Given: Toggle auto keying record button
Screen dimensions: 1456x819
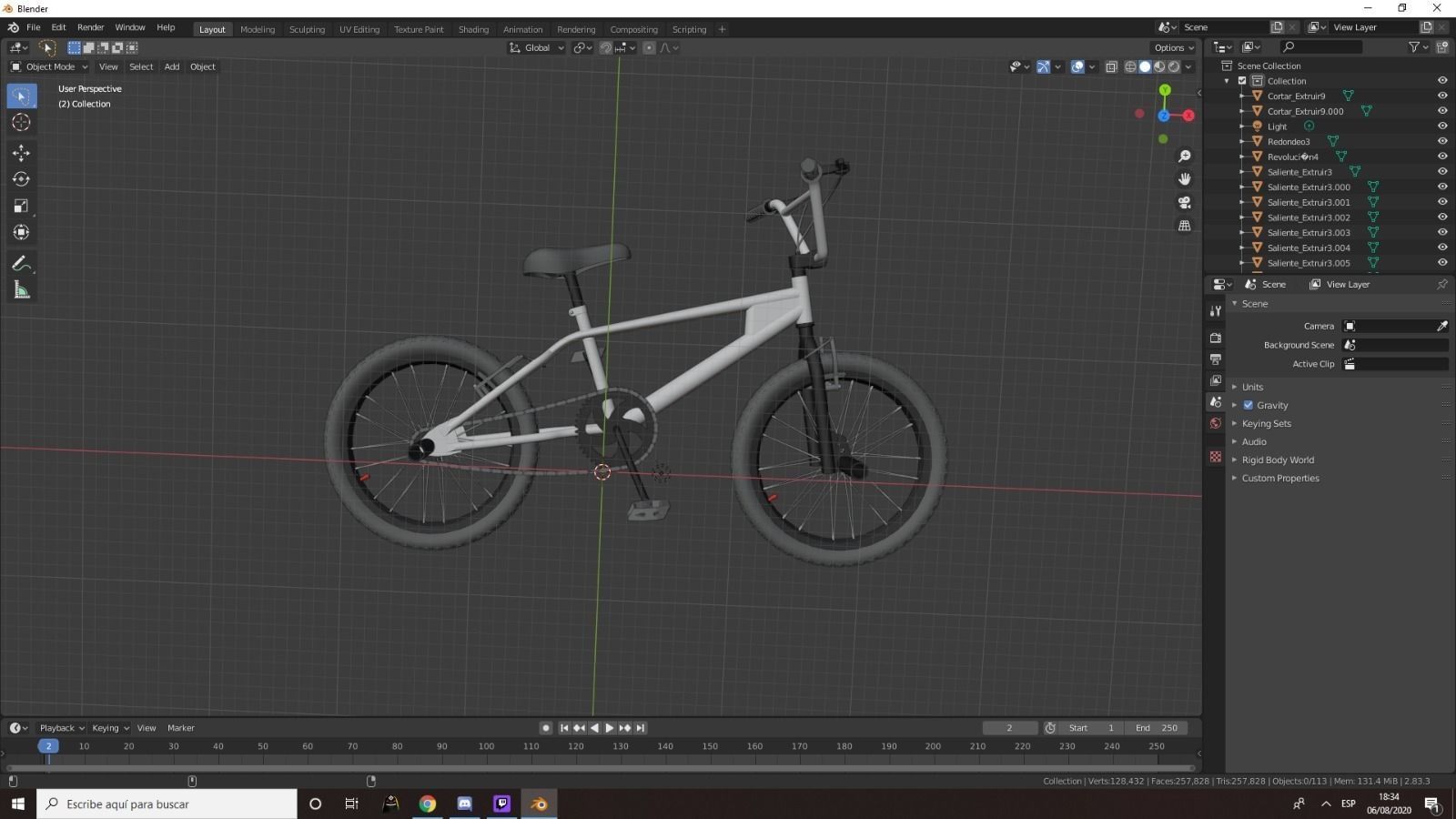Looking at the screenshot, I should (x=546, y=728).
